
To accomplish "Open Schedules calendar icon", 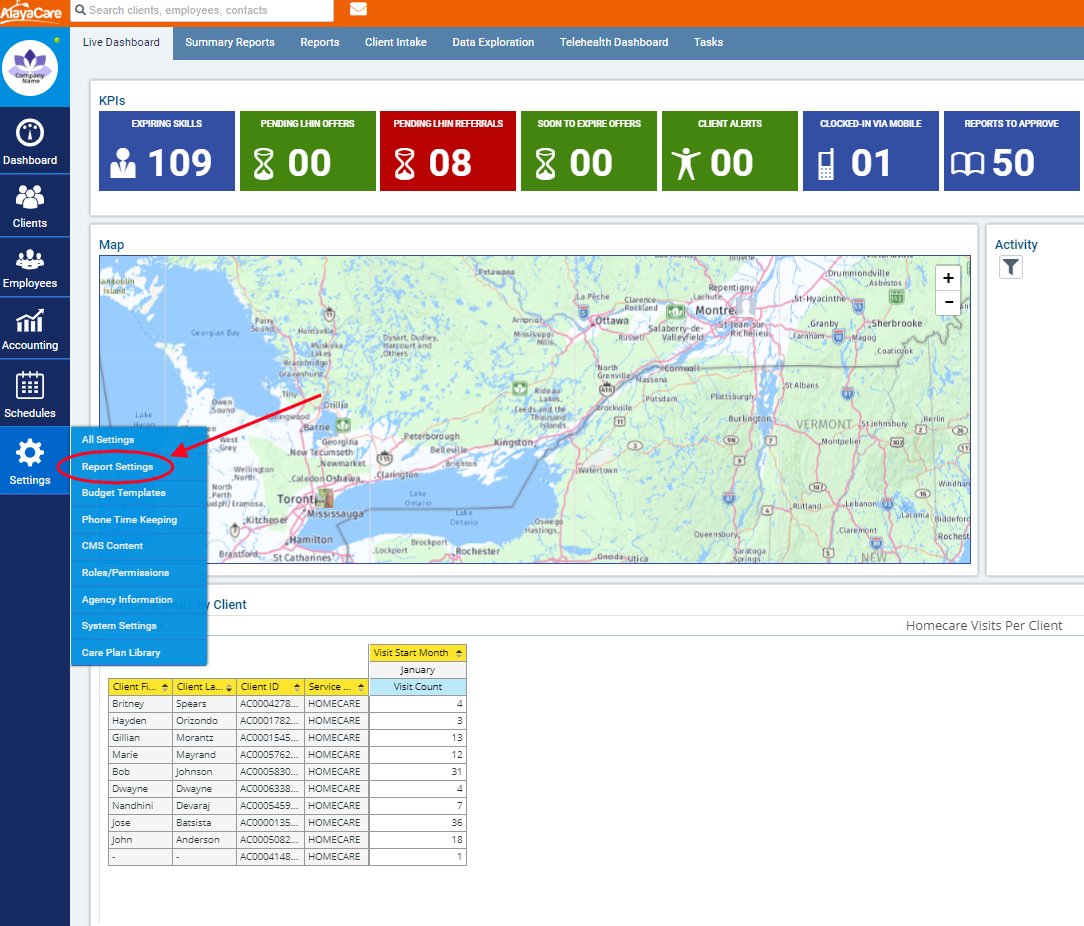I will [30, 386].
